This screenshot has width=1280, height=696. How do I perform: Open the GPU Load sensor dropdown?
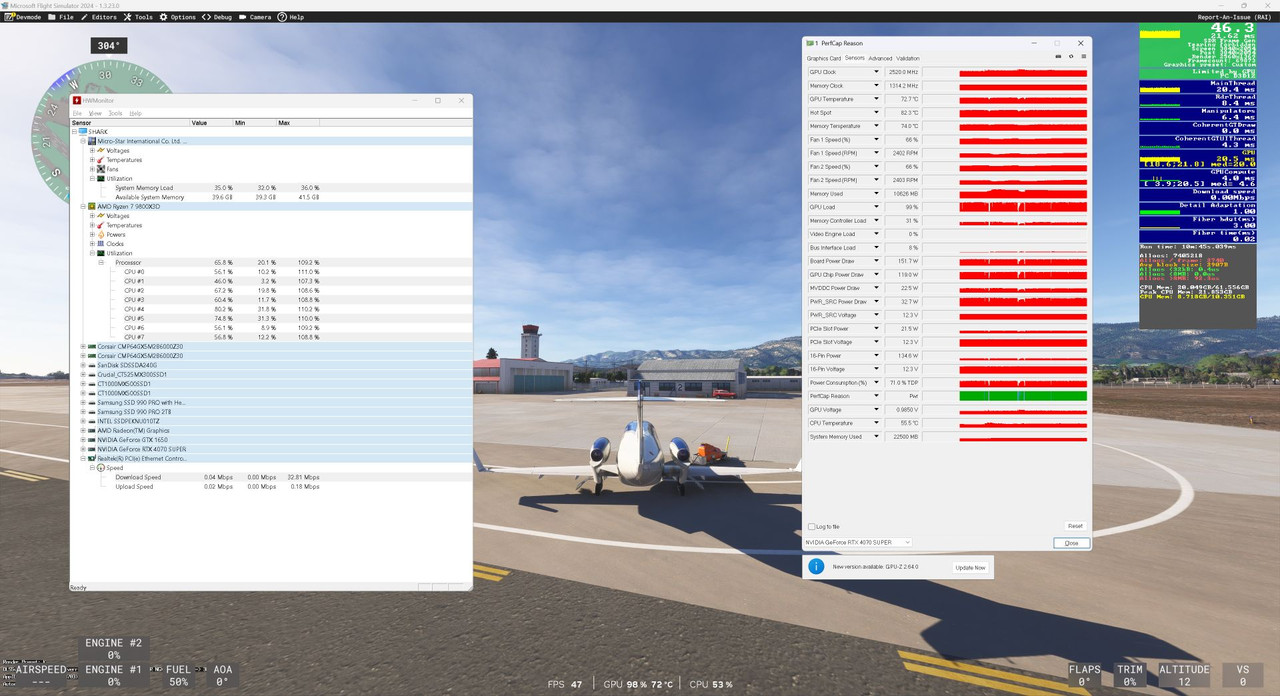coord(877,207)
